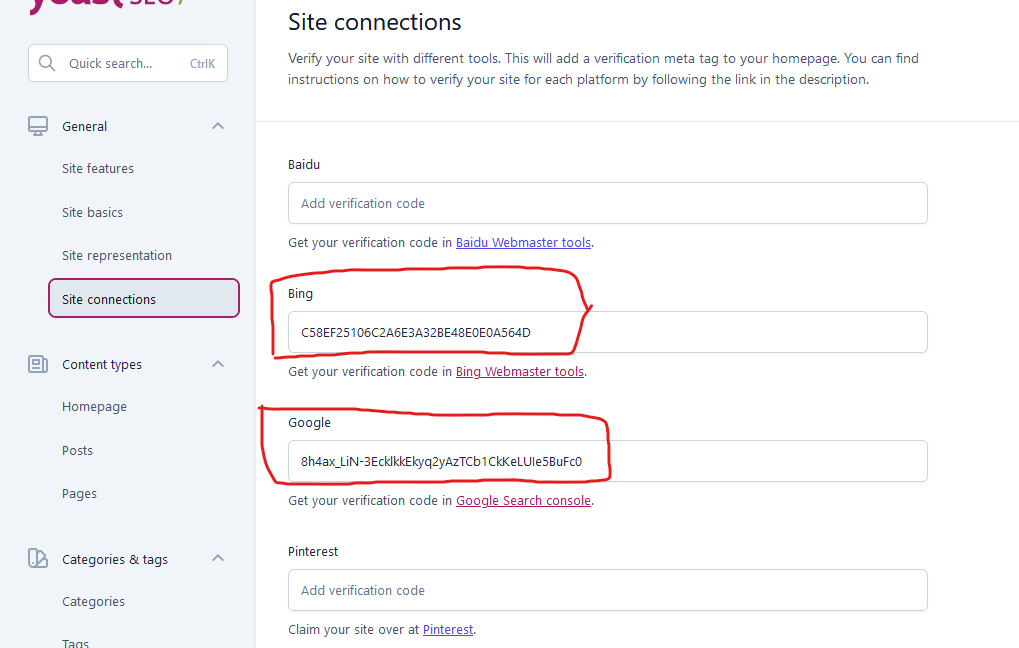Click the Categories & tags icon
The height and width of the screenshot is (648, 1019).
click(38, 558)
